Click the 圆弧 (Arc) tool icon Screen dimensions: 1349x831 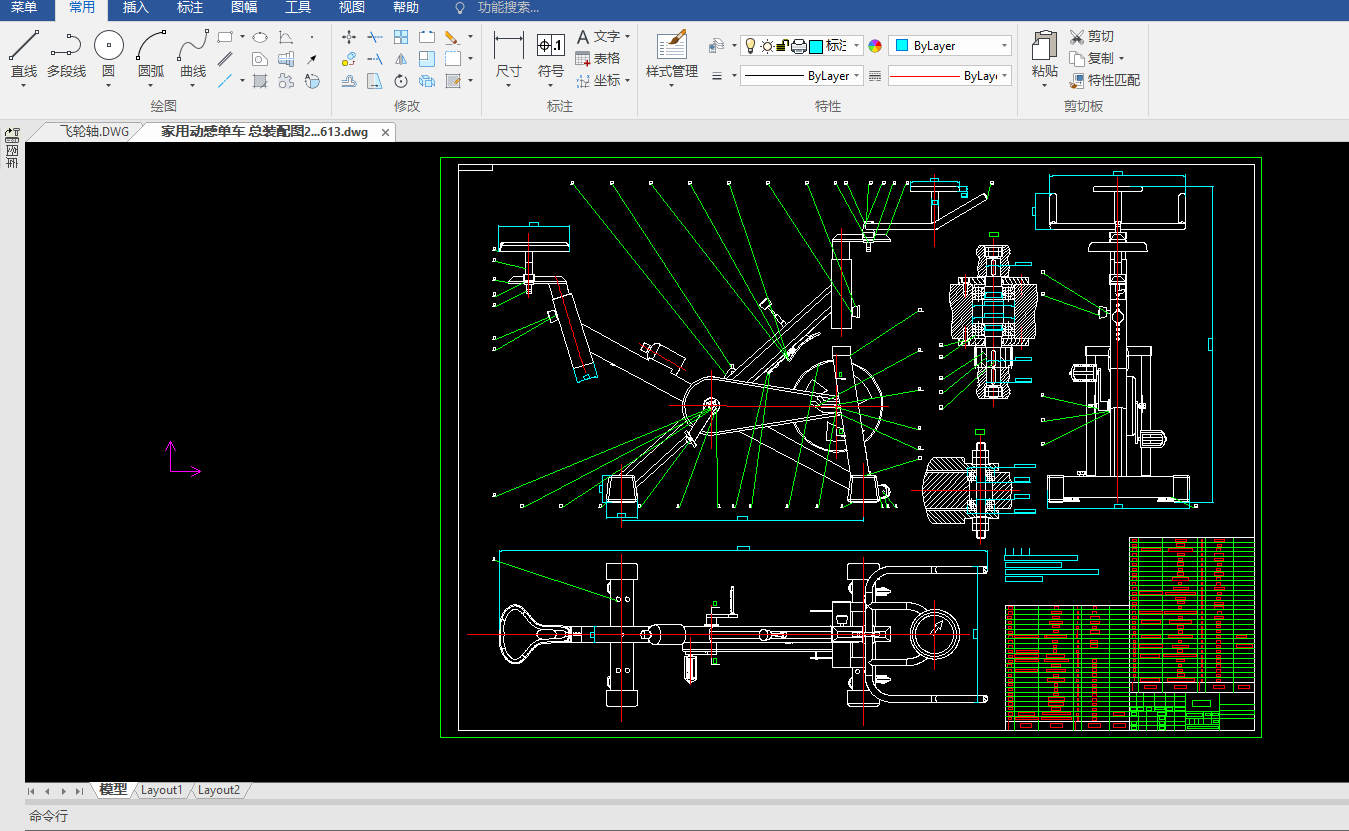151,46
